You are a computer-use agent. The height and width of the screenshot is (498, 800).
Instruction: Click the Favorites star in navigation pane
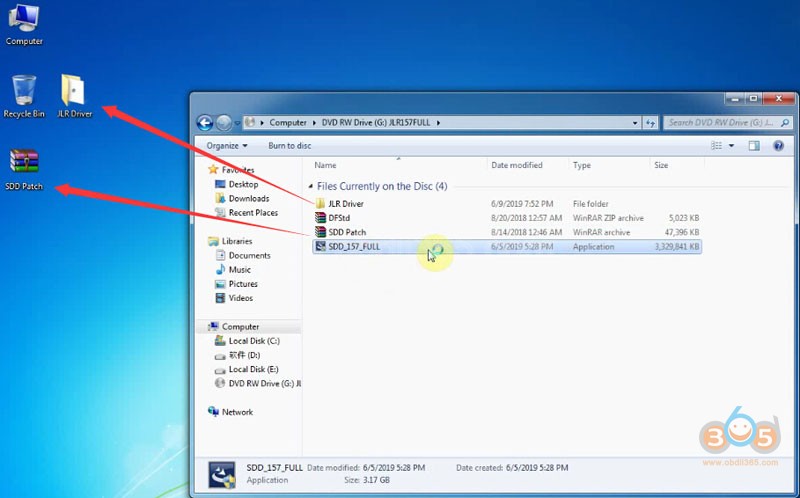click(213, 169)
